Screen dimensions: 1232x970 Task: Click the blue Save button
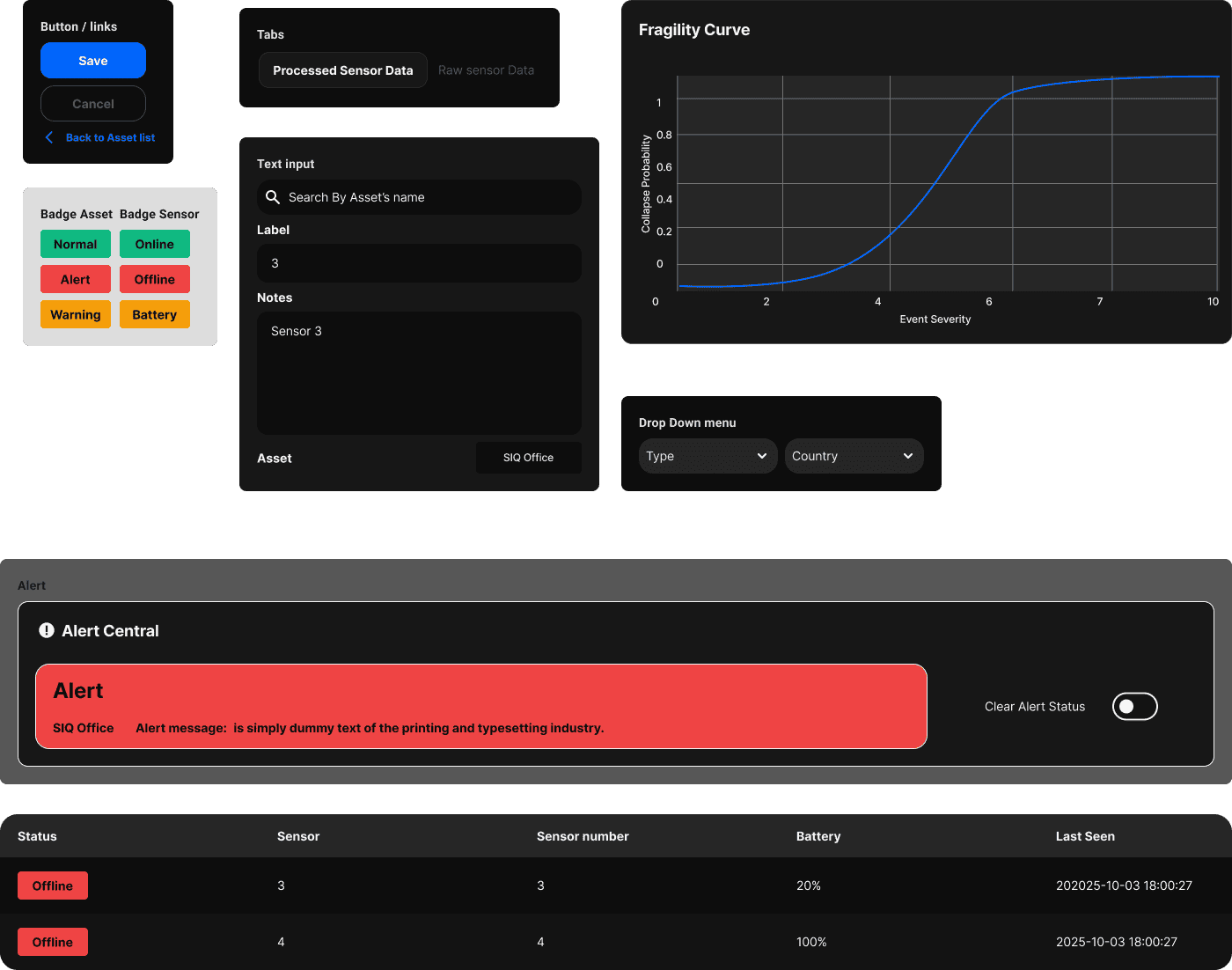(93, 61)
